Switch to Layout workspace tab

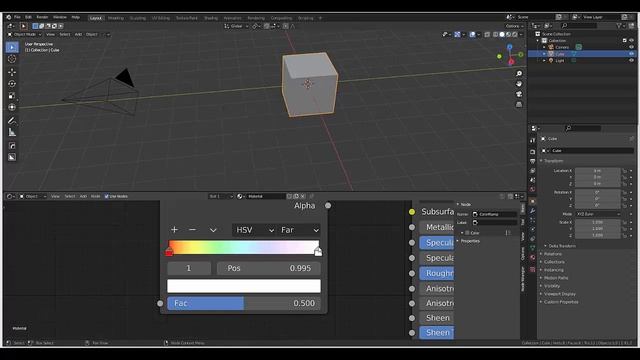(x=96, y=18)
